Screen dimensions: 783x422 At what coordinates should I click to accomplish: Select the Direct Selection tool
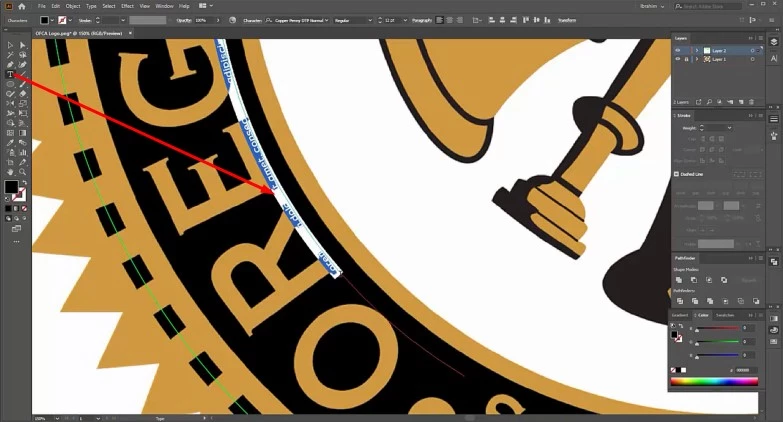tap(22, 45)
